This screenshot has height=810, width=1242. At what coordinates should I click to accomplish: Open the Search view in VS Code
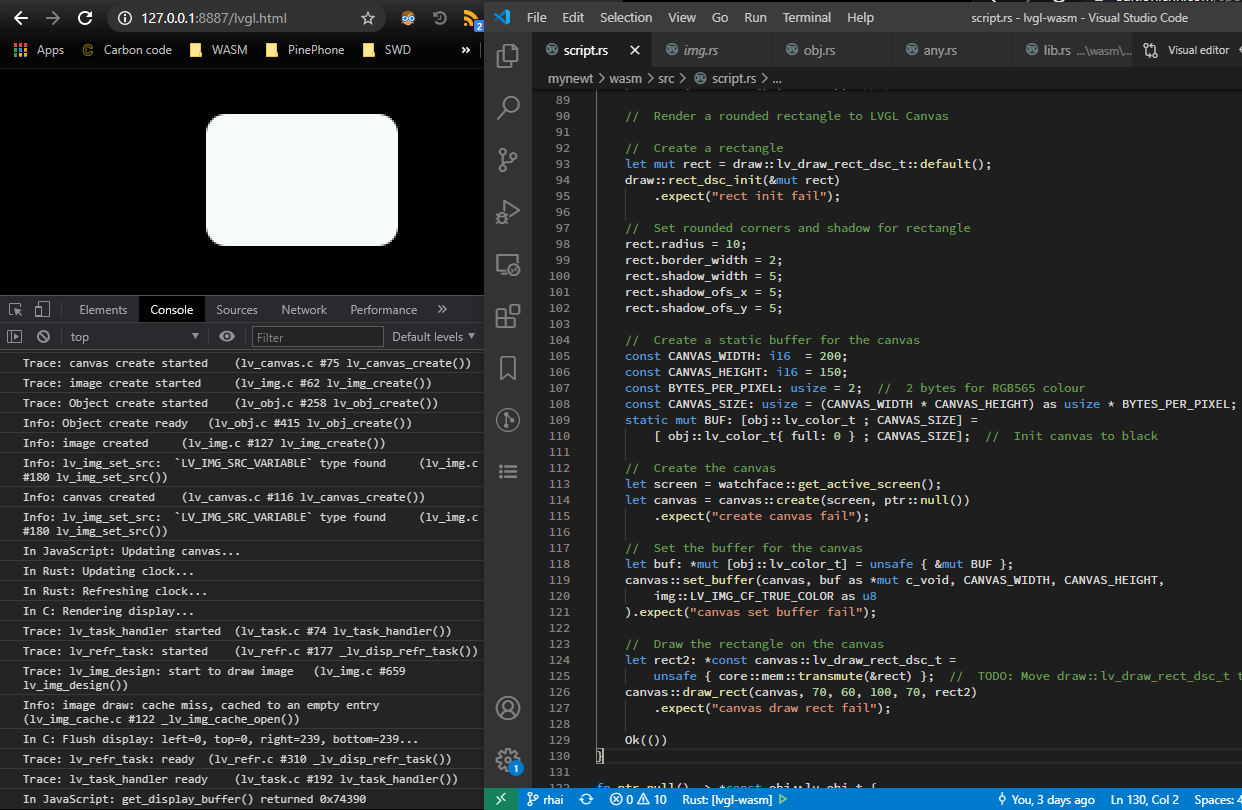[508, 108]
